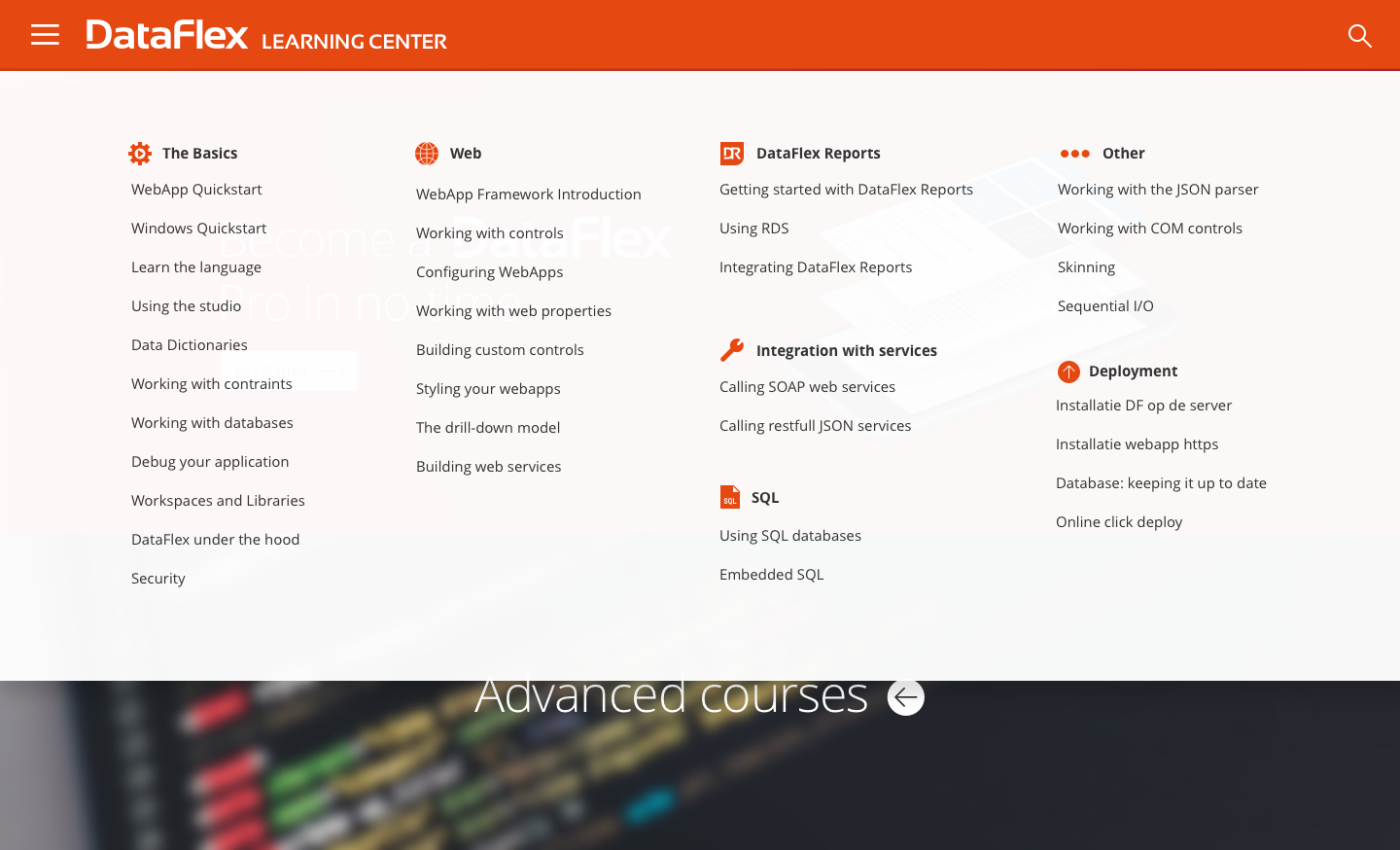Open WebApp Framework Introduction
Viewport: 1400px width, 850px height.
pyautogui.click(x=529, y=195)
